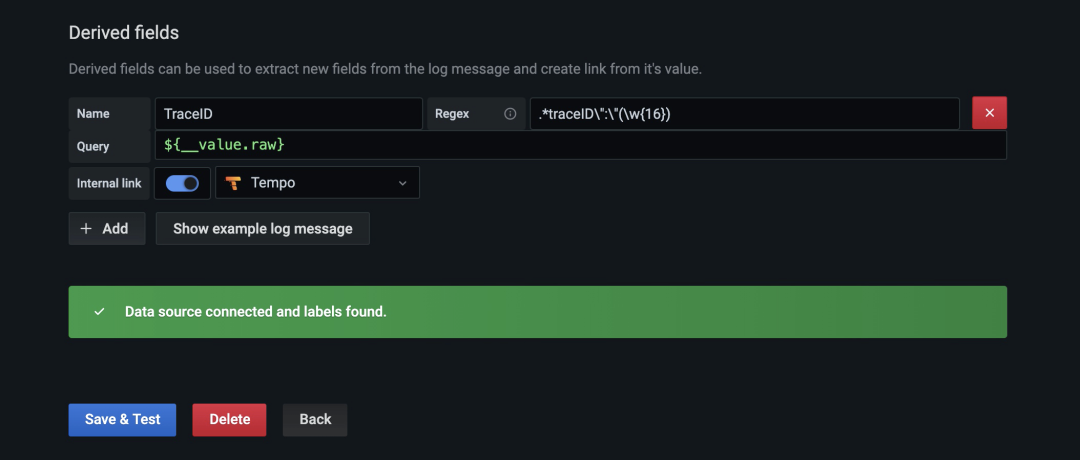Save and test the data source

[123, 419]
